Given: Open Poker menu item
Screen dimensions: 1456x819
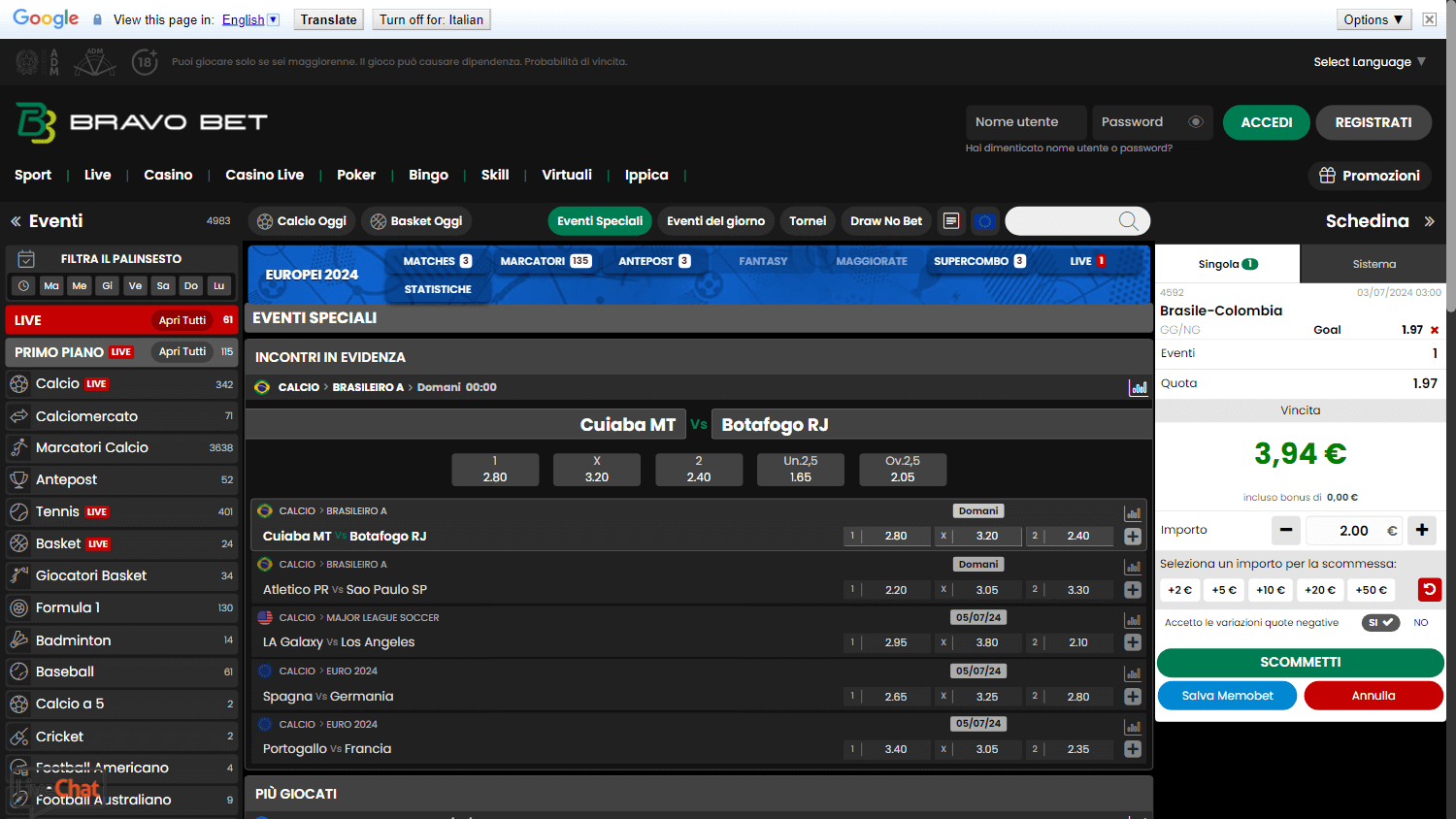Looking at the screenshot, I should pos(356,175).
